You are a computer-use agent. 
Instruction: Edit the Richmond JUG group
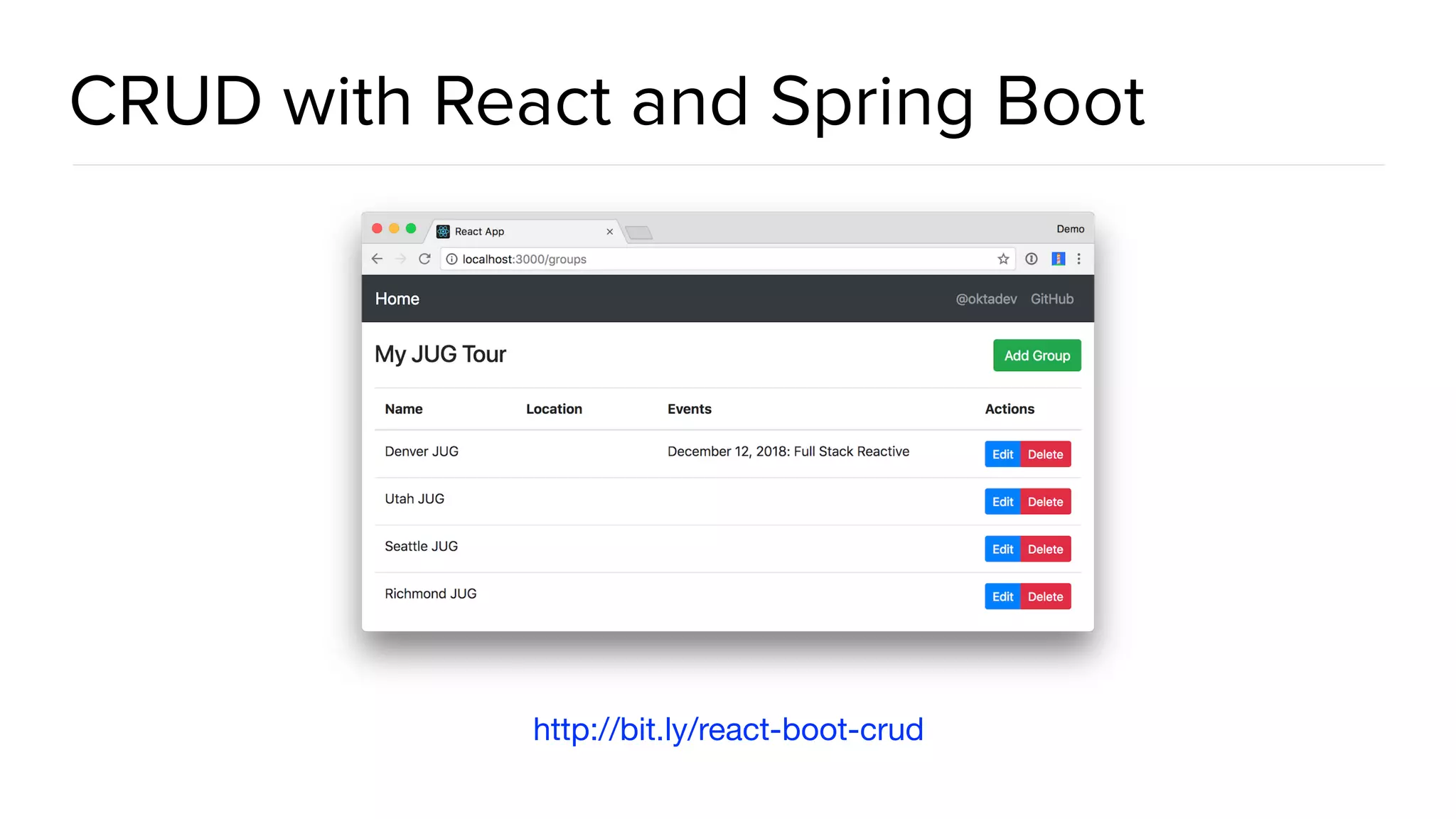pos(1002,596)
